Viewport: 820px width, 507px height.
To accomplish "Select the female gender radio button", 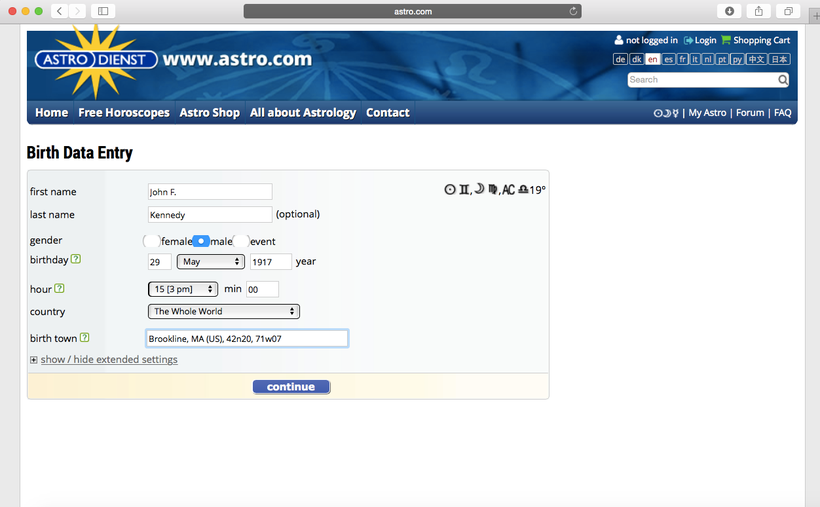I will pos(151,241).
